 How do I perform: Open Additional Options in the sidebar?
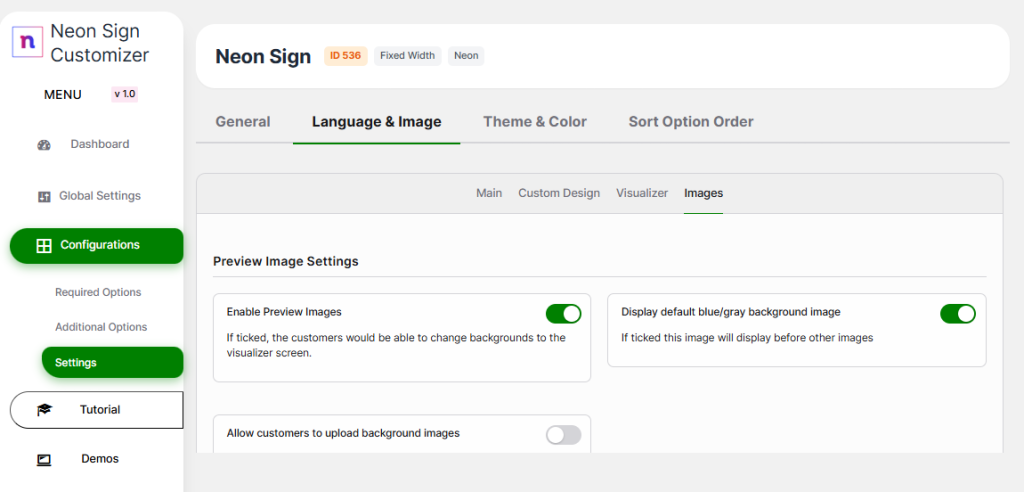tap(101, 327)
